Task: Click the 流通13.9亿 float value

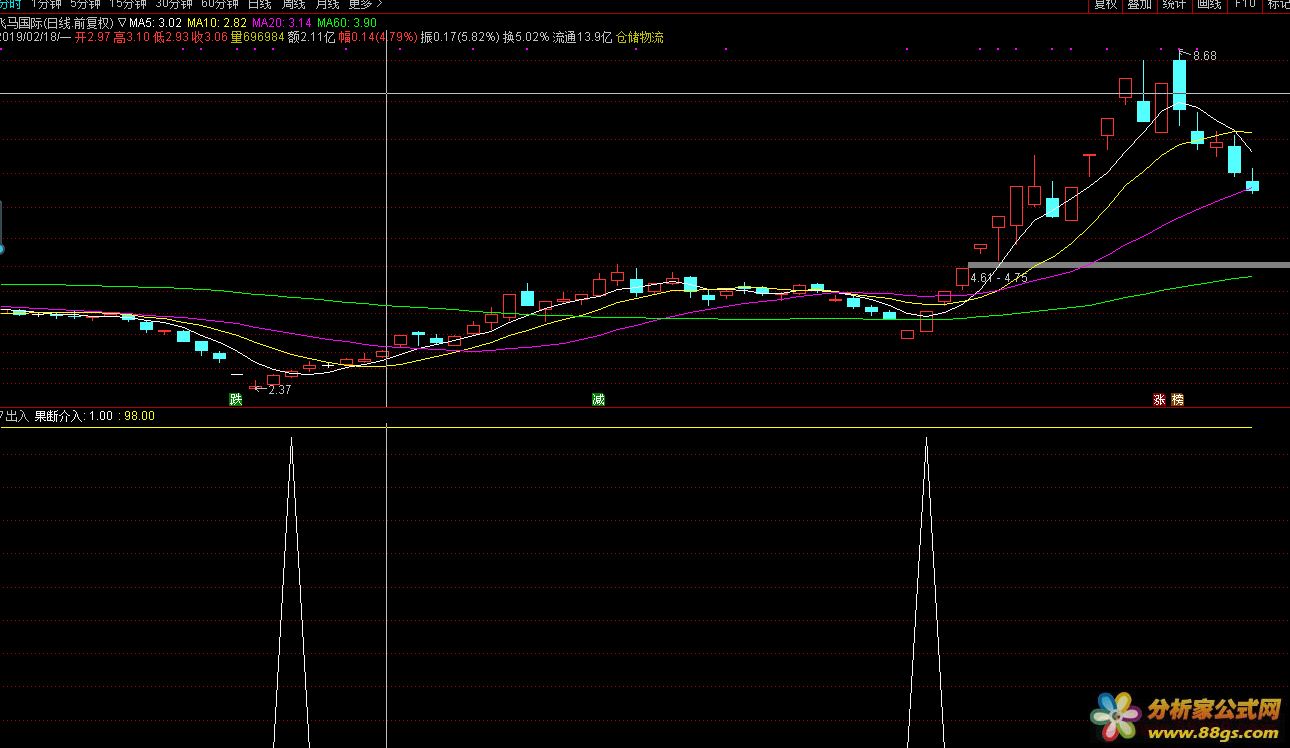Action: [582, 37]
